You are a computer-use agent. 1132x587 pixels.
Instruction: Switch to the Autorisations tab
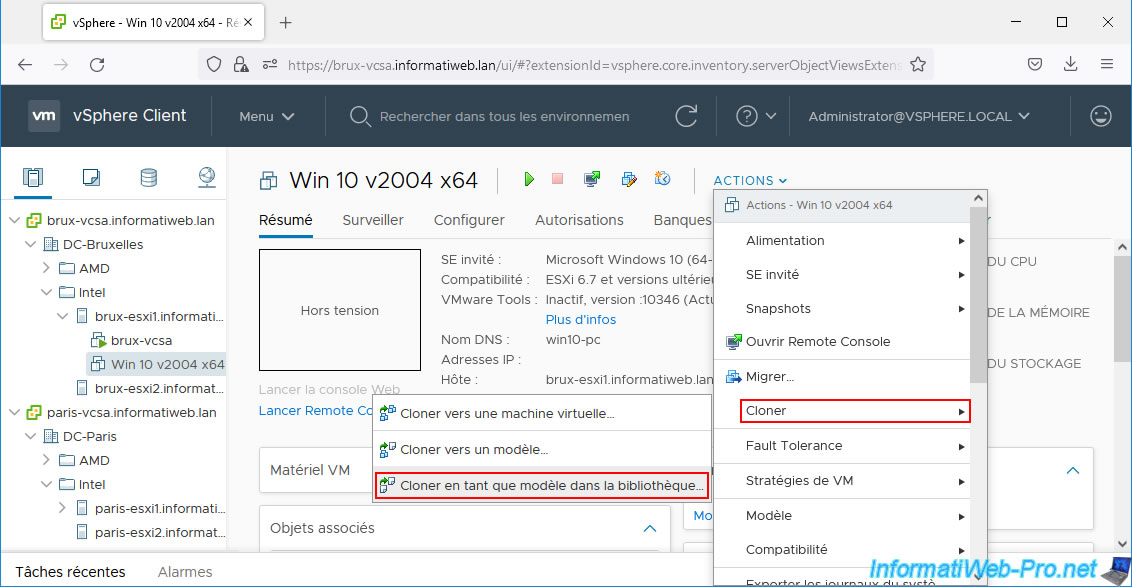point(579,220)
